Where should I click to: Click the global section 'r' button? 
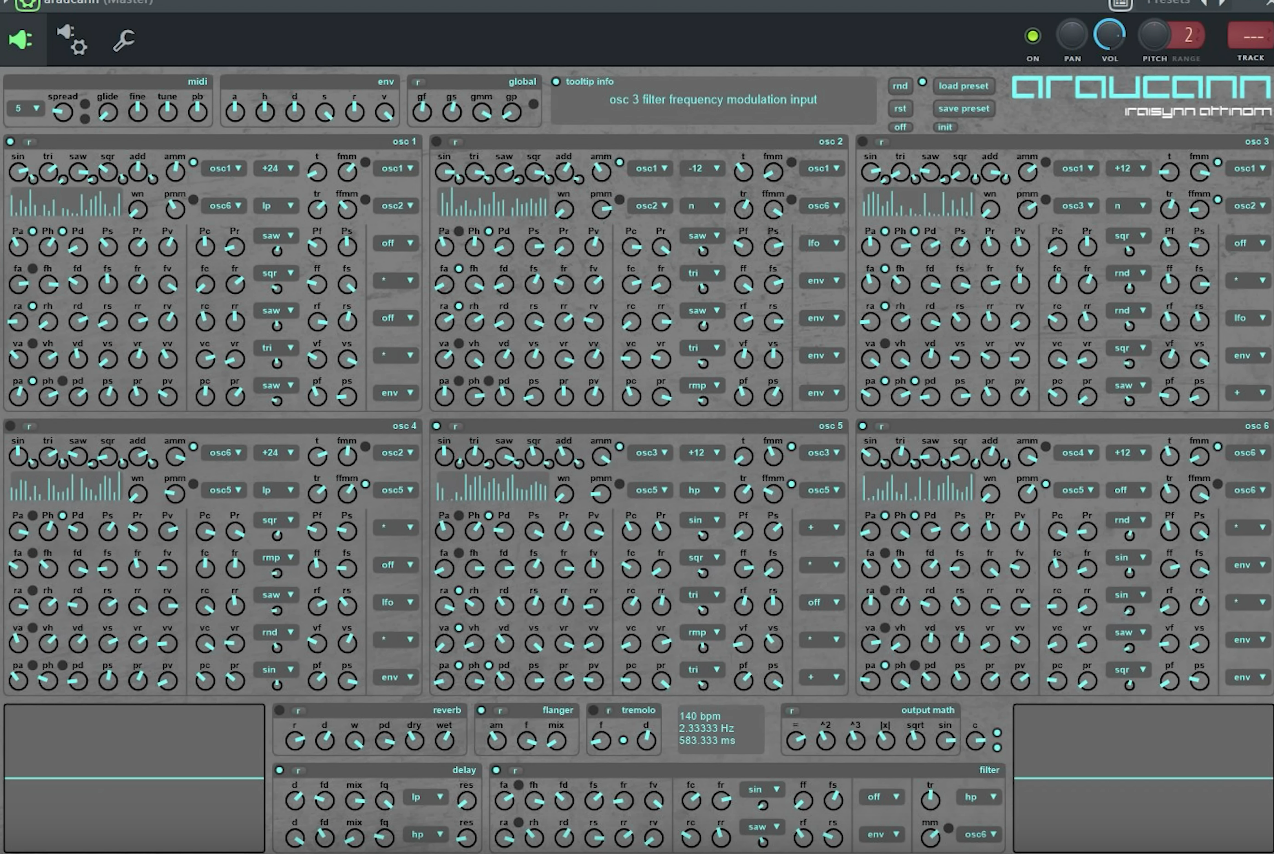(x=418, y=82)
